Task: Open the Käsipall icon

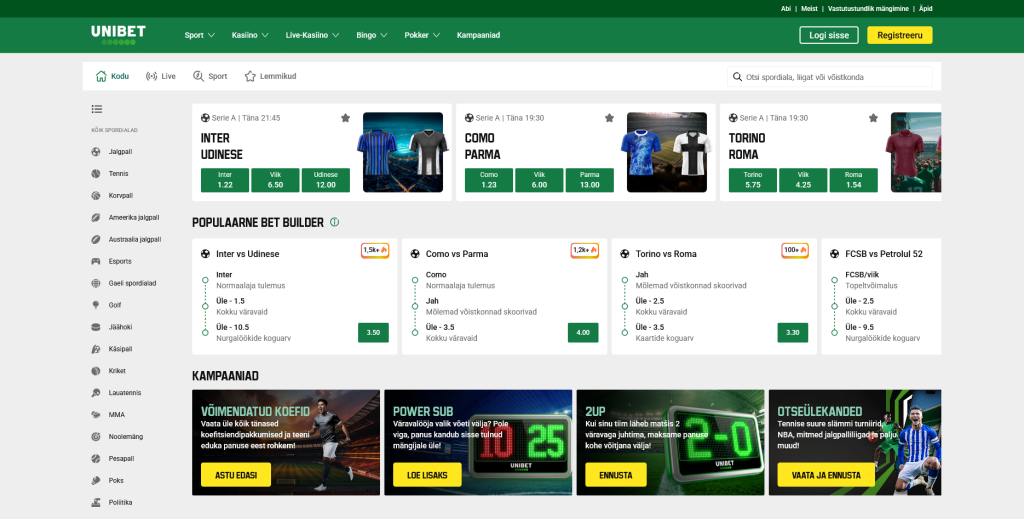Action: point(96,349)
